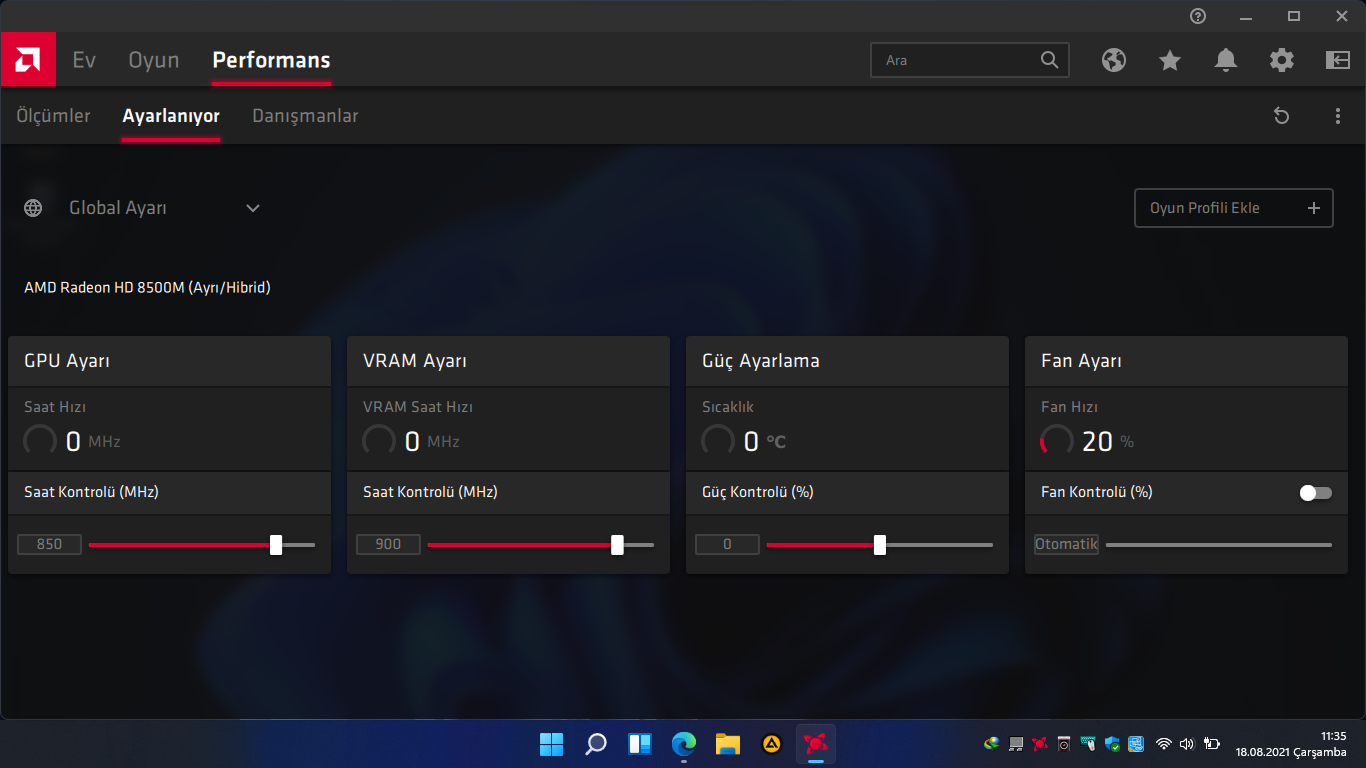Click the search magnifier icon
This screenshot has height=768, width=1366.
click(1049, 60)
